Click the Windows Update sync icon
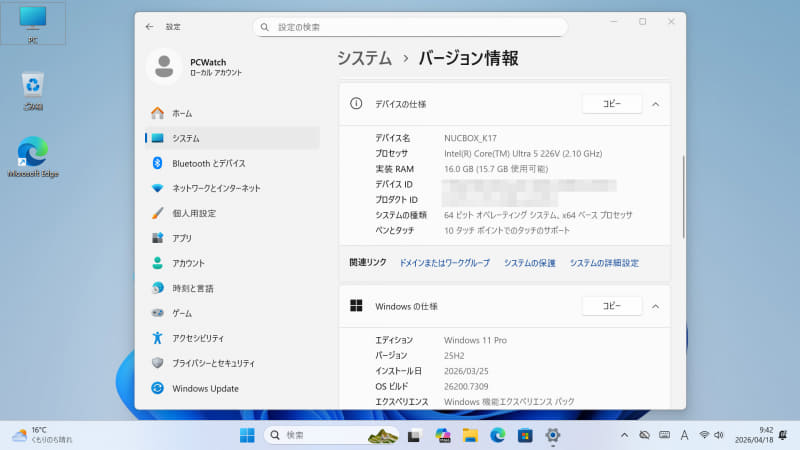 pyautogui.click(x=158, y=388)
